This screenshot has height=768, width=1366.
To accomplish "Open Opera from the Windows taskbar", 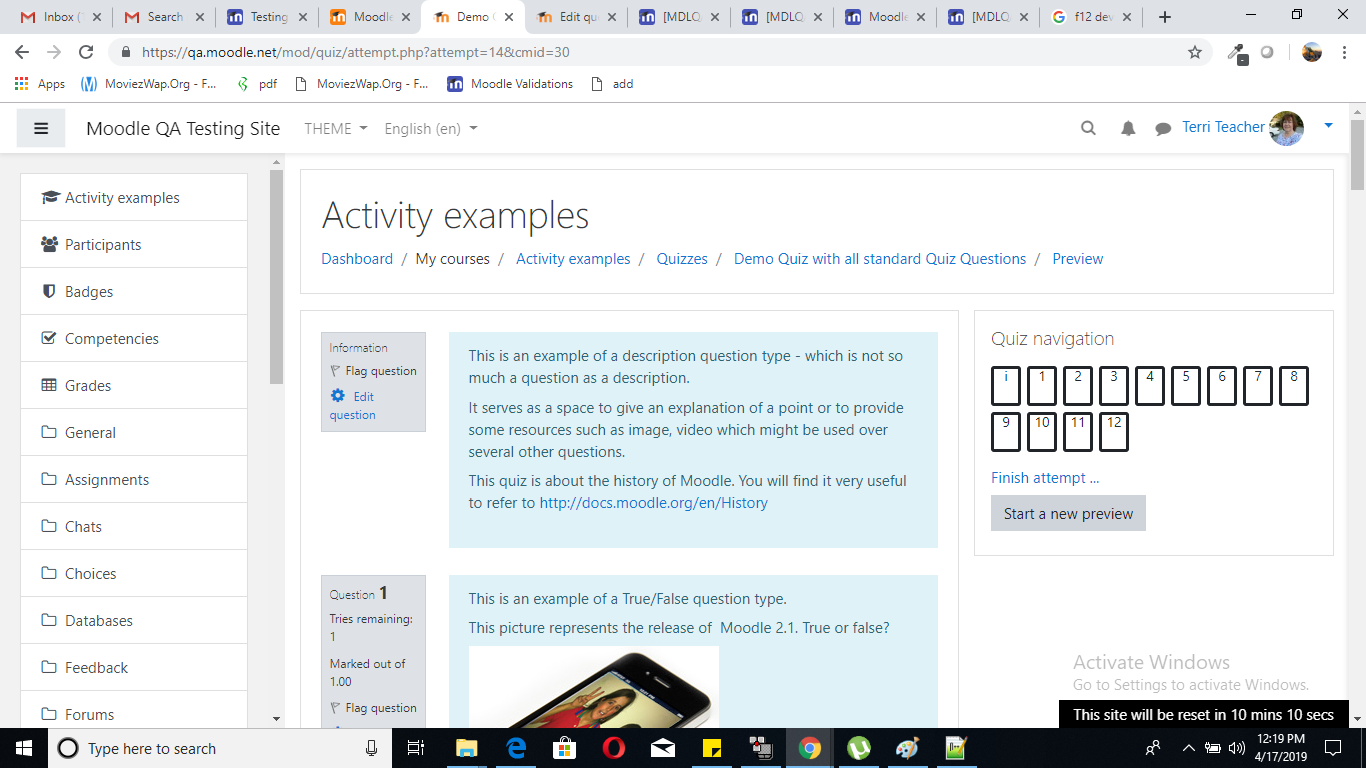I will tap(614, 748).
